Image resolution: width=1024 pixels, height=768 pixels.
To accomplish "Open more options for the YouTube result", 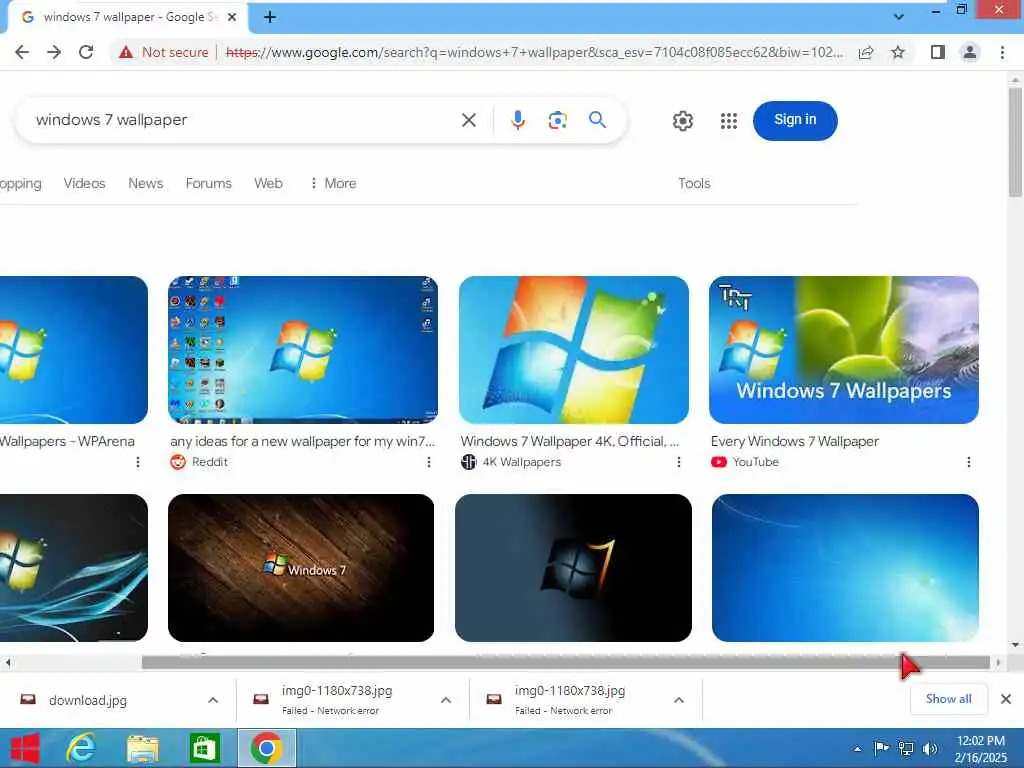I will (968, 462).
